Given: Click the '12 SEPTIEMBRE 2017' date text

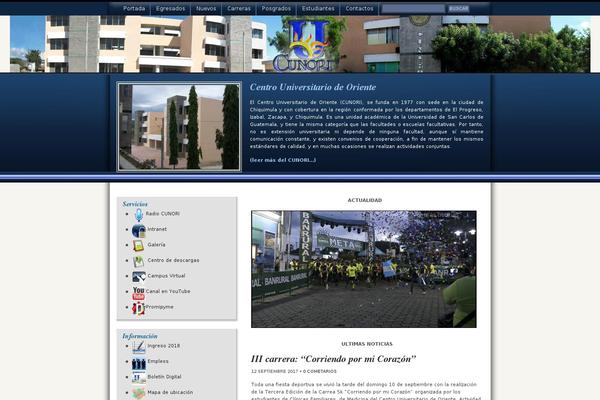Looking at the screenshot, I should pos(274,371).
